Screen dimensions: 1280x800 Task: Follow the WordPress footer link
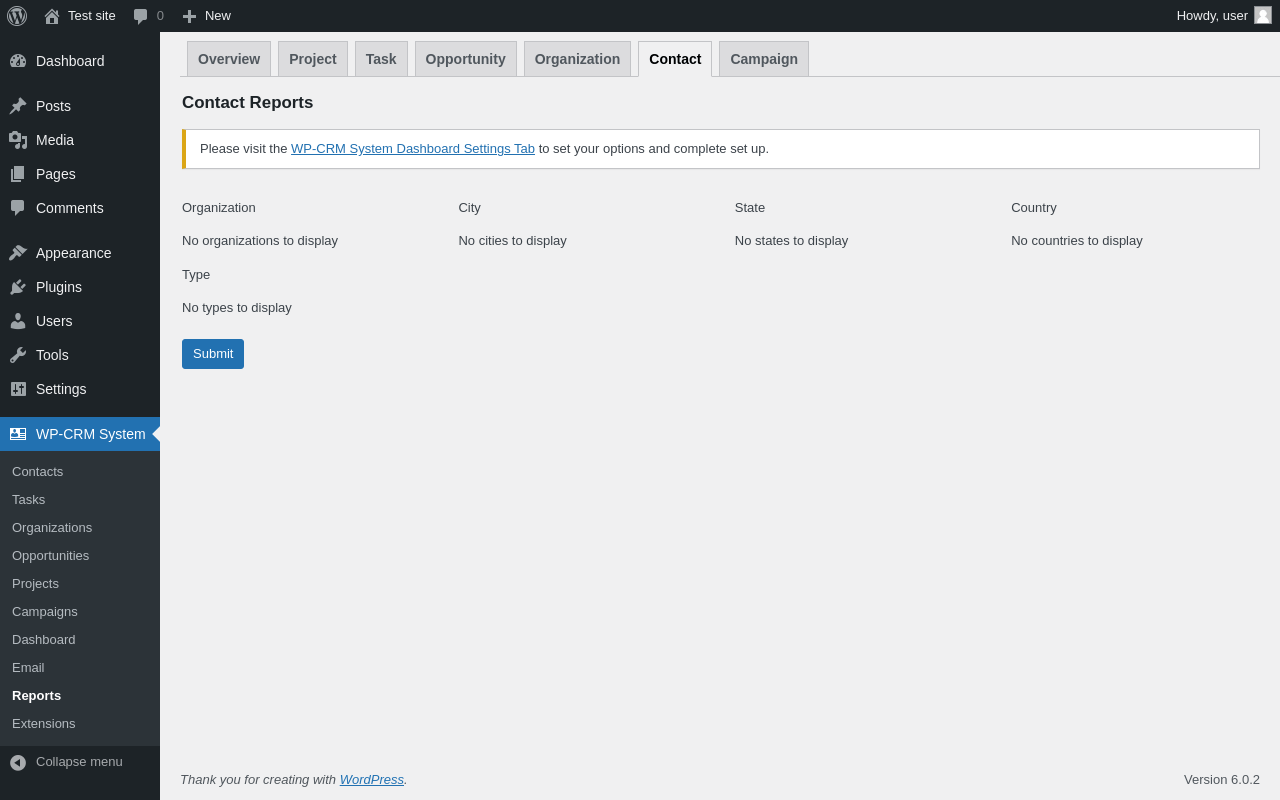pyautogui.click(x=372, y=779)
